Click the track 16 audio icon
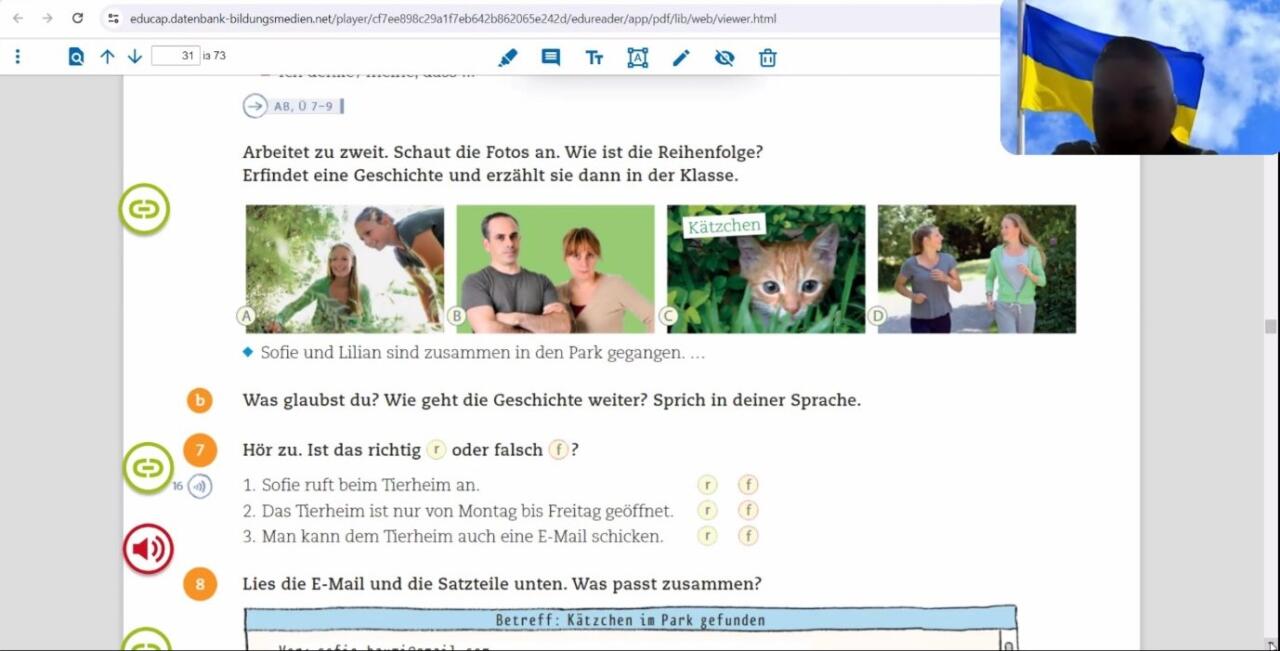Image resolution: width=1280 pixels, height=651 pixels. coord(200,487)
